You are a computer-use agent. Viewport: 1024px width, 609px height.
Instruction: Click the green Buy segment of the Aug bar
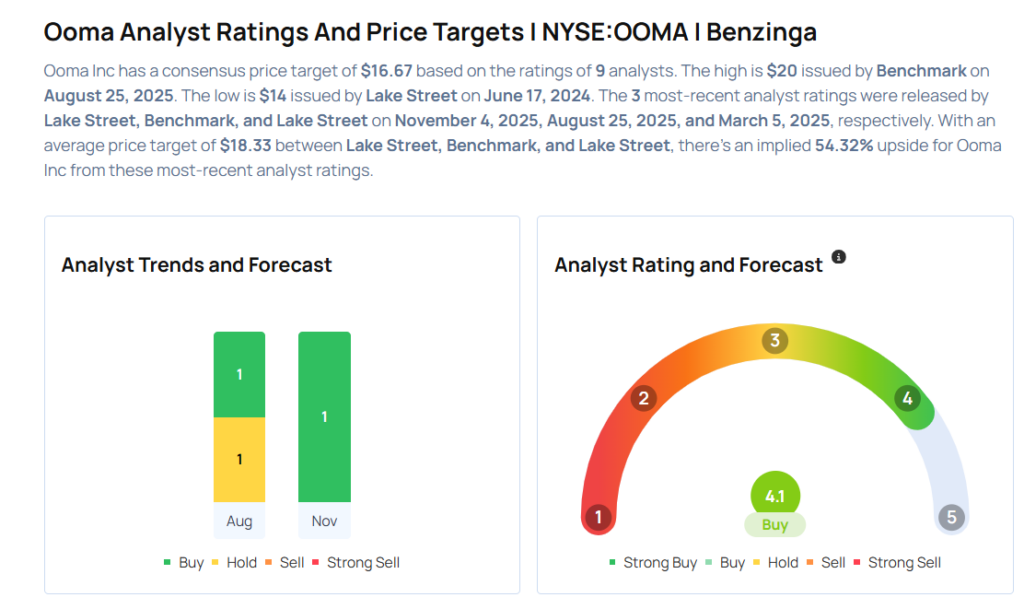239,374
